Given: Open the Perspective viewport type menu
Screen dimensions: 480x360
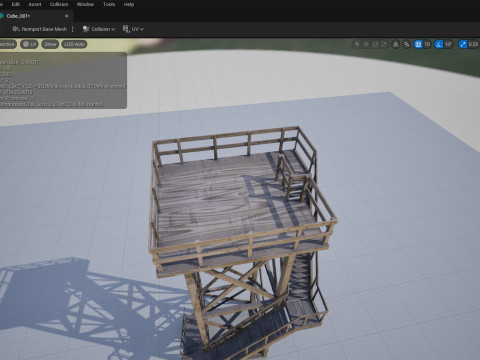Looking at the screenshot, I should tap(7, 44).
